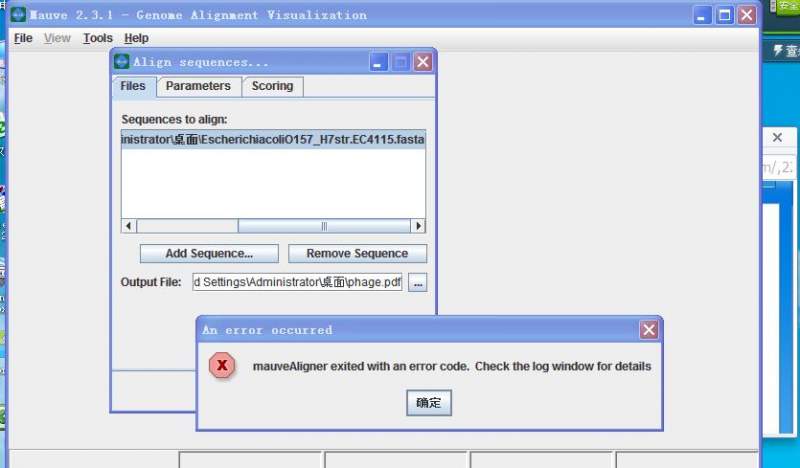Click the Align sequences window app icon

pyautogui.click(x=121, y=62)
